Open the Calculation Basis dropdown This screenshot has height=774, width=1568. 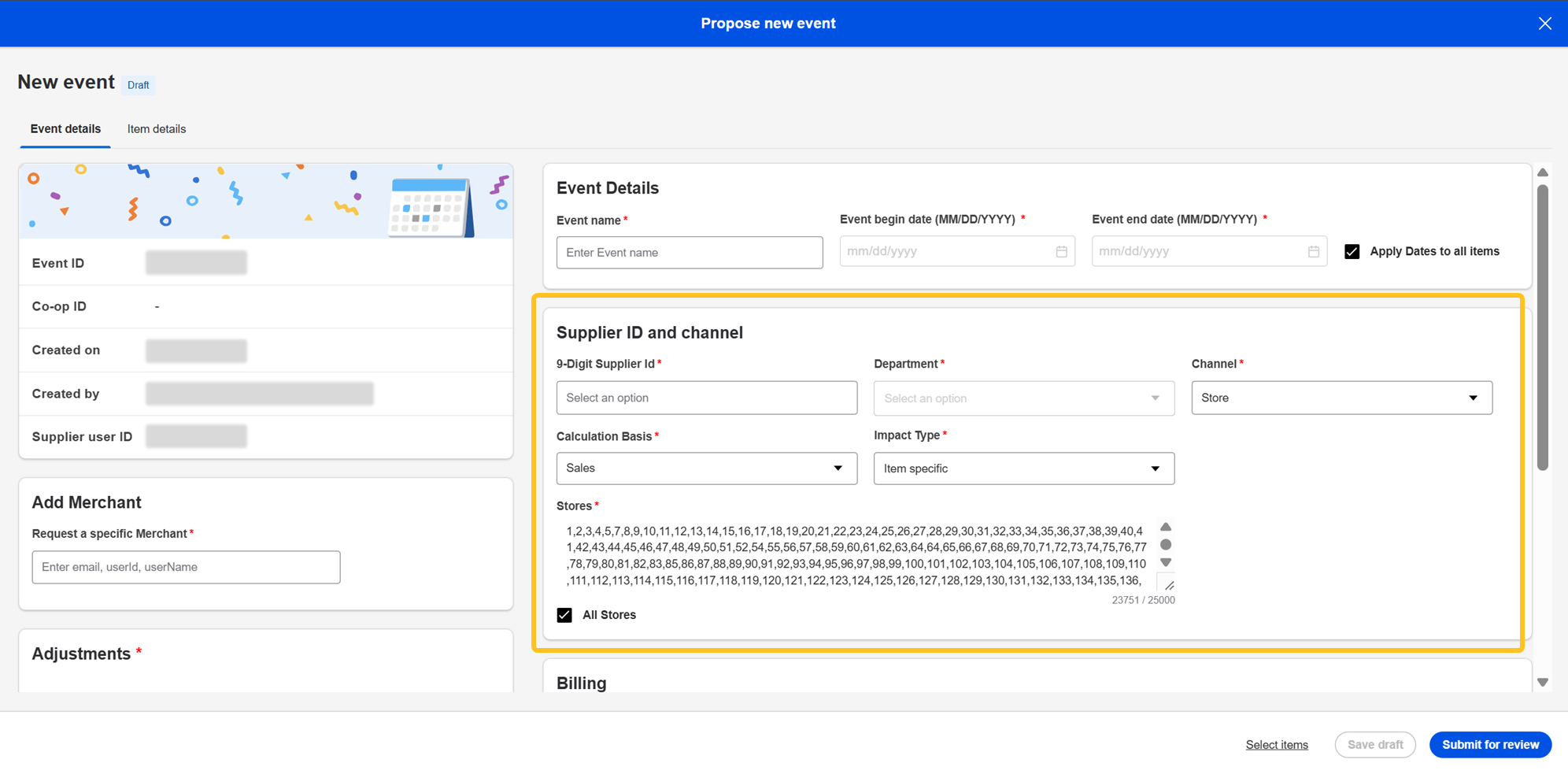706,468
